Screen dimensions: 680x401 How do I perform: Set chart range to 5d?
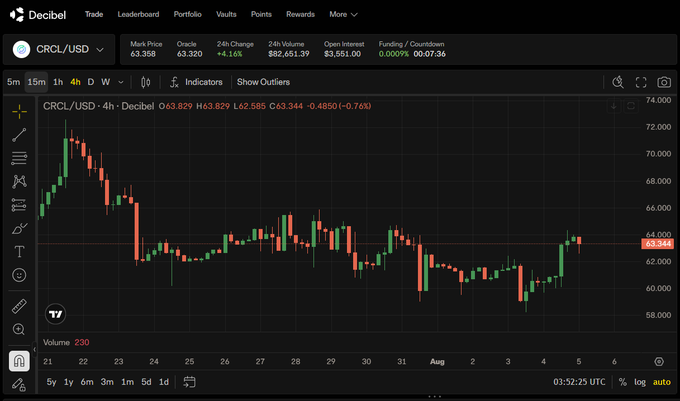click(147, 382)
